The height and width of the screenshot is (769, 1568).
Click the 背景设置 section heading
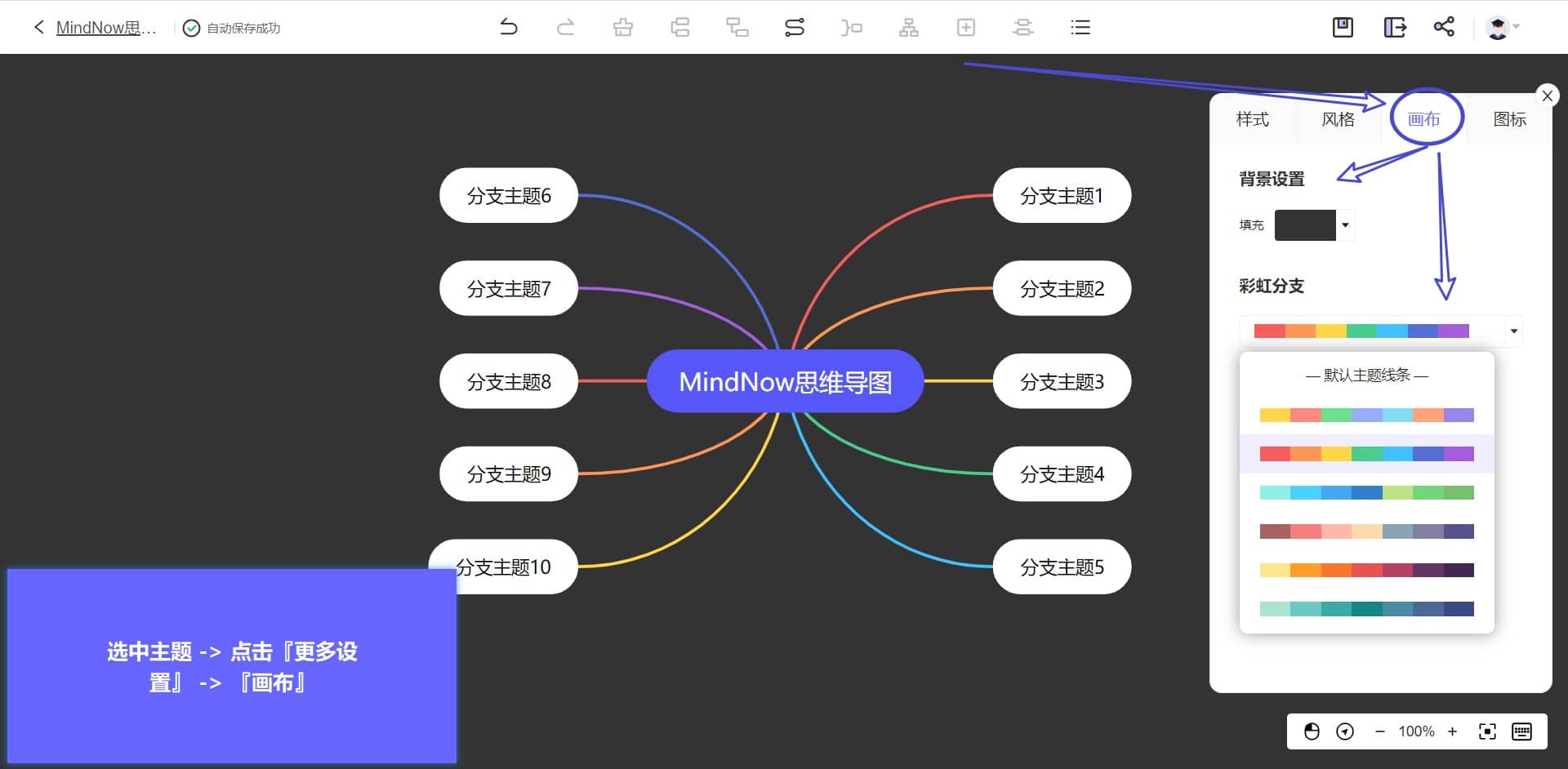point(1272,179)
